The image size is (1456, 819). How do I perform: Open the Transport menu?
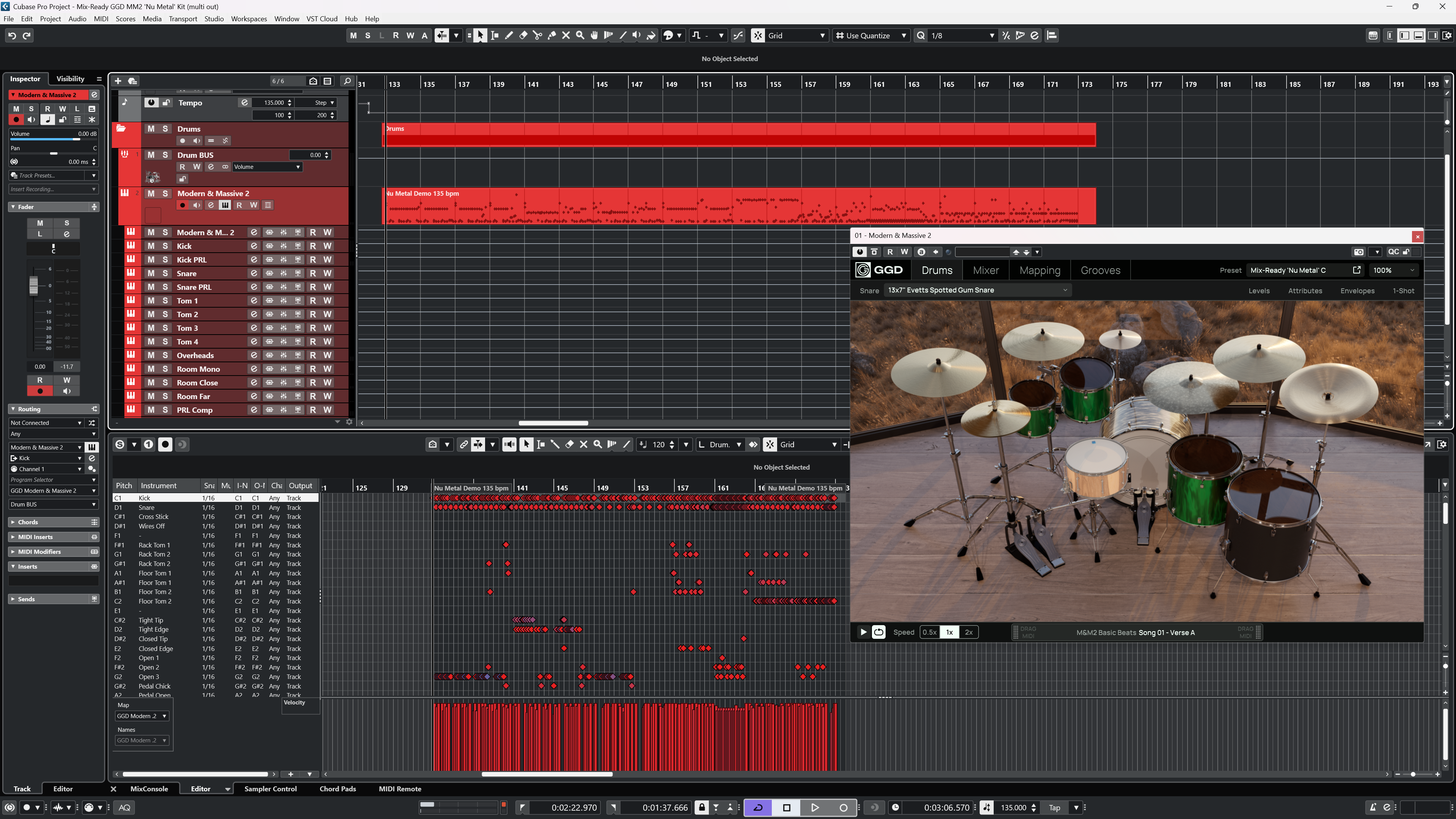click(182, 19)
